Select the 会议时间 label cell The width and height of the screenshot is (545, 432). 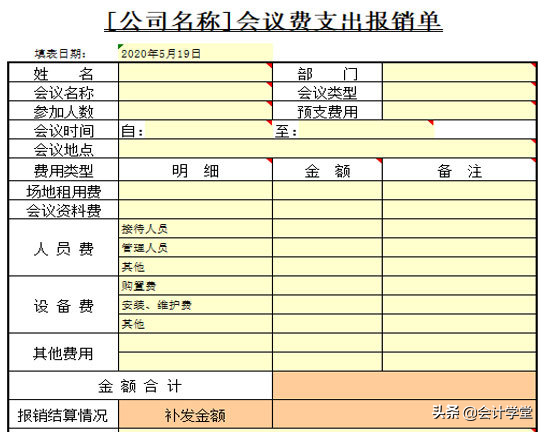[x=64, y=130]
